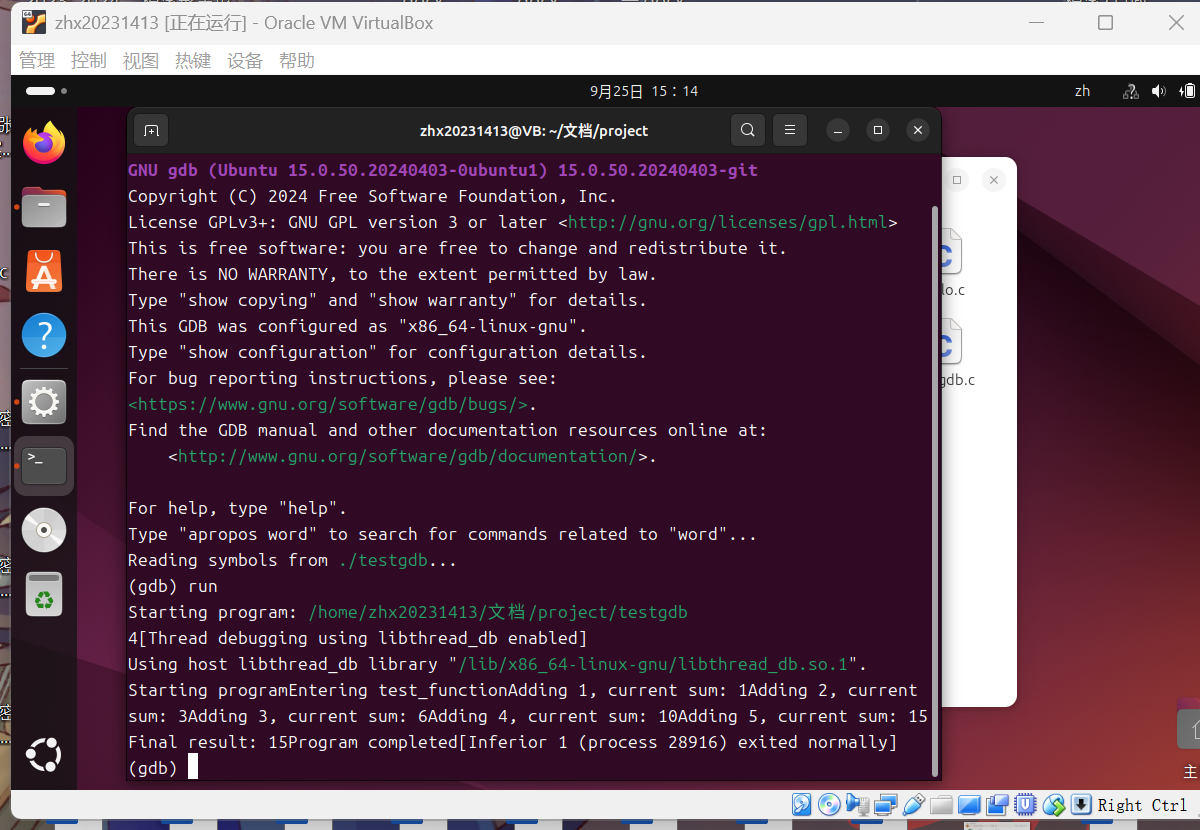Click the ./testgdb path in terminal
The width and height of the screenshot is (1200, 830).
pos(383,560)
